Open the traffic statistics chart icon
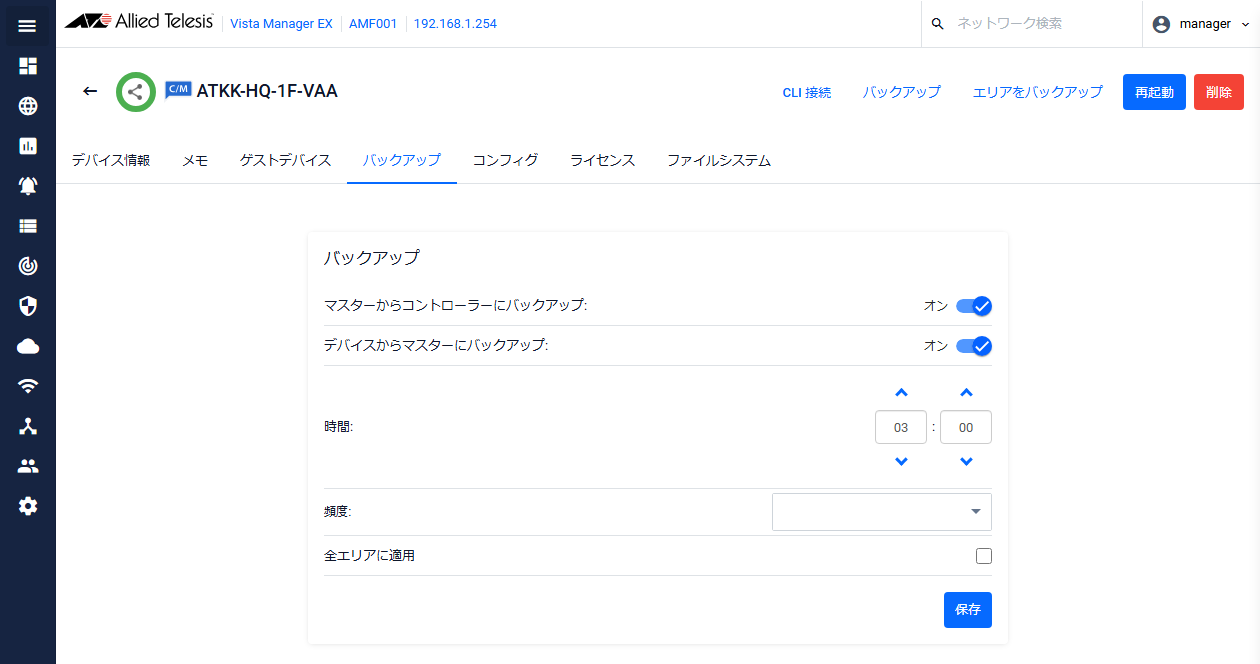Screen dimensions: 1260x664 tap(27, 145)
